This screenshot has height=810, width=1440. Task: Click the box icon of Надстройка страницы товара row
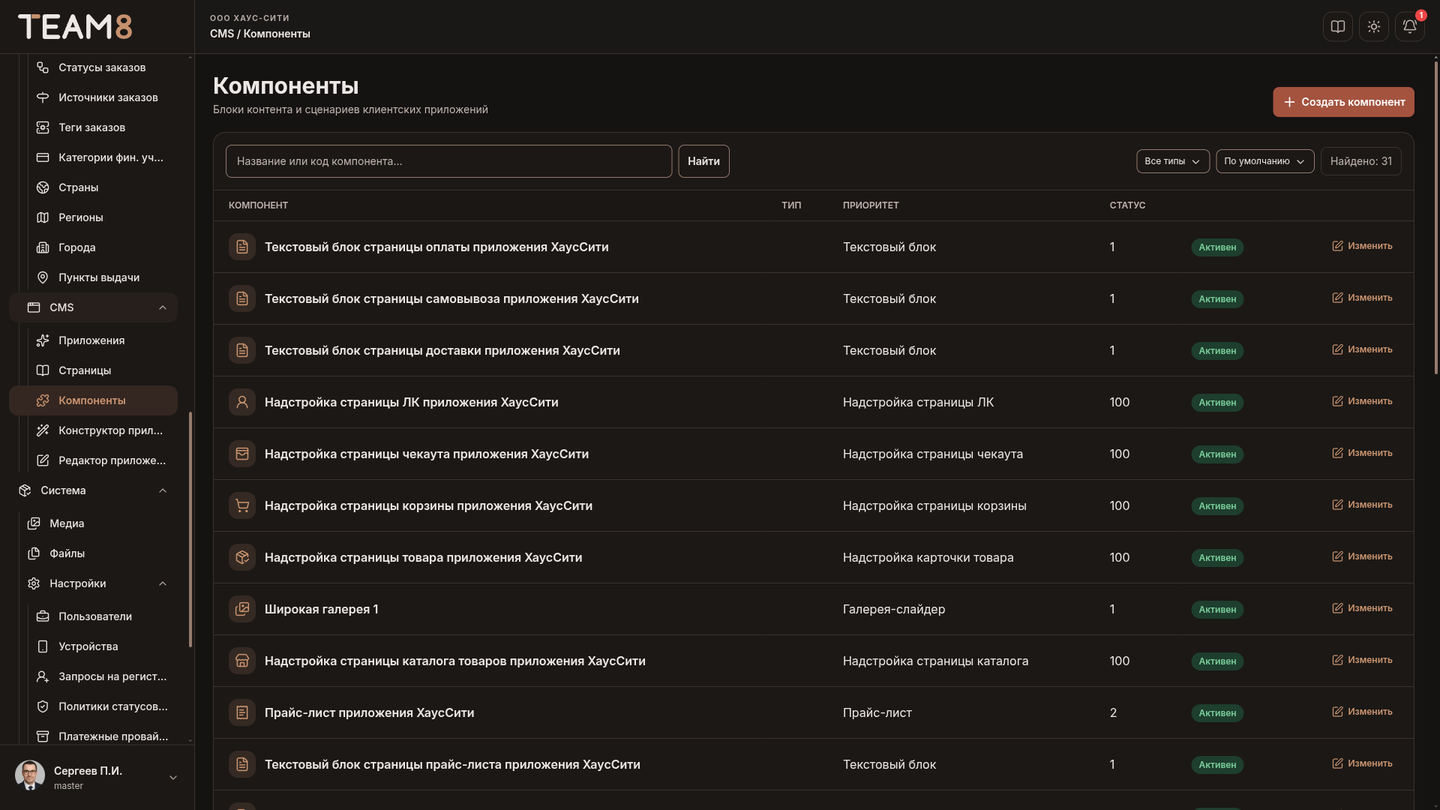coord(242,557)
